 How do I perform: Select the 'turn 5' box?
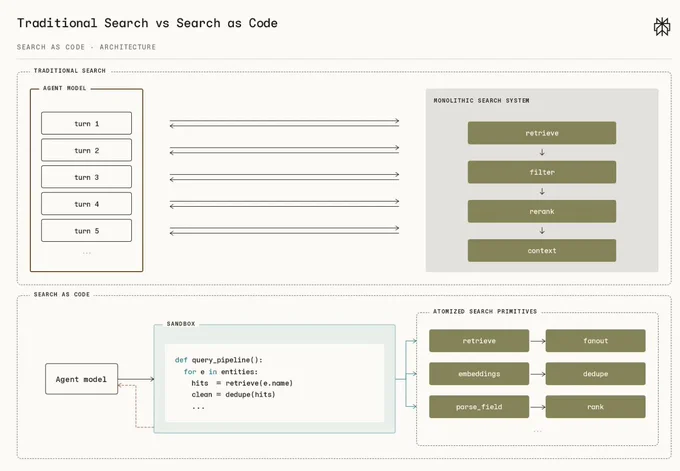pos(86,231)
